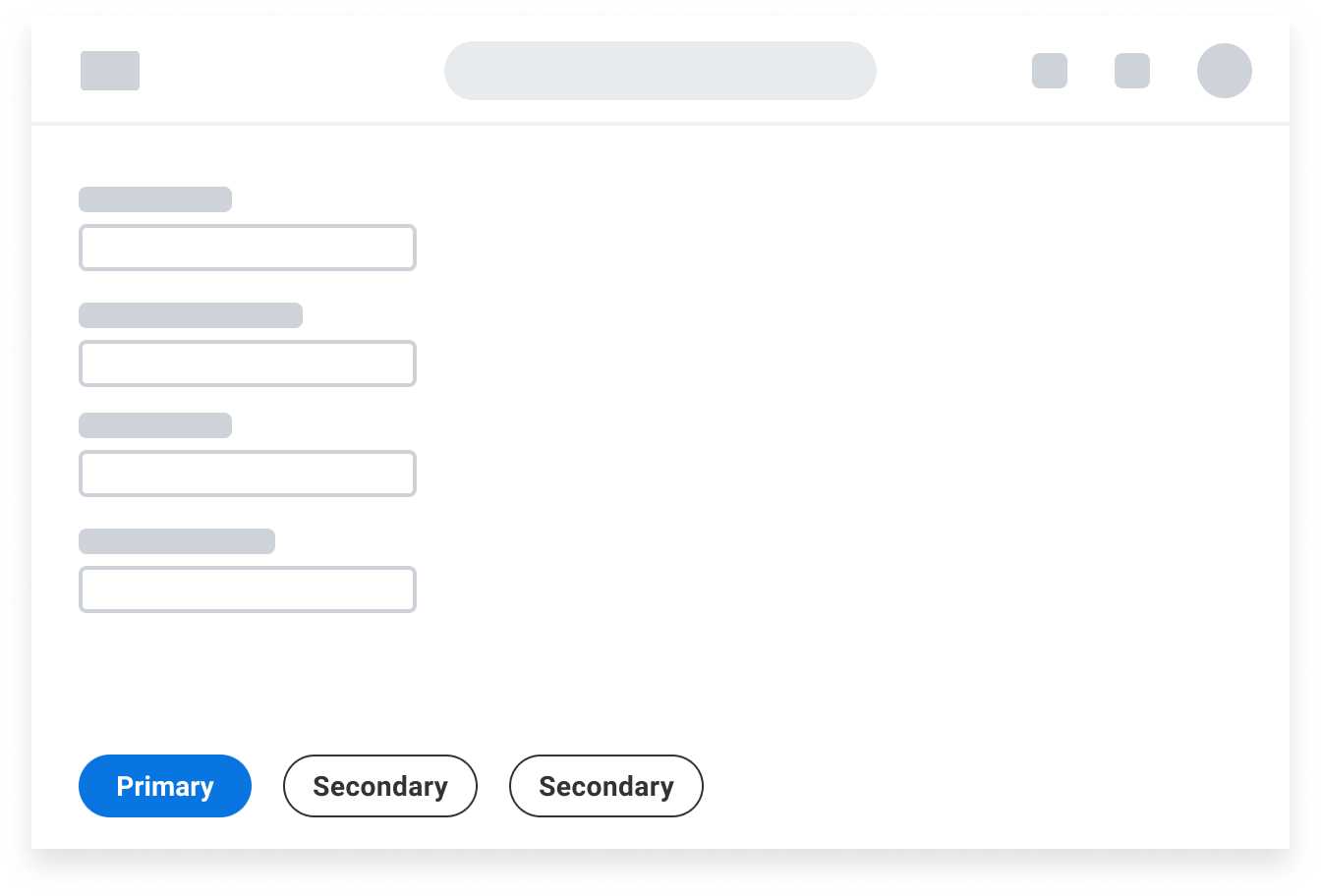Focus the fourth form input field
Screen dimensions: 1321x896
[248, 589]
